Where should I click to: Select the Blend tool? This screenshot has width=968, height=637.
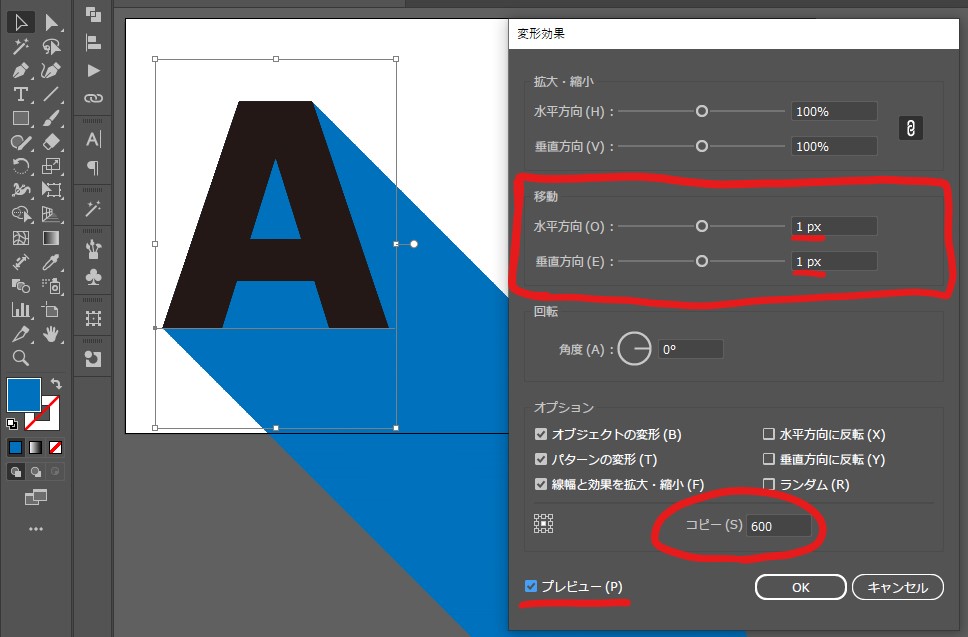click(20, 286)
